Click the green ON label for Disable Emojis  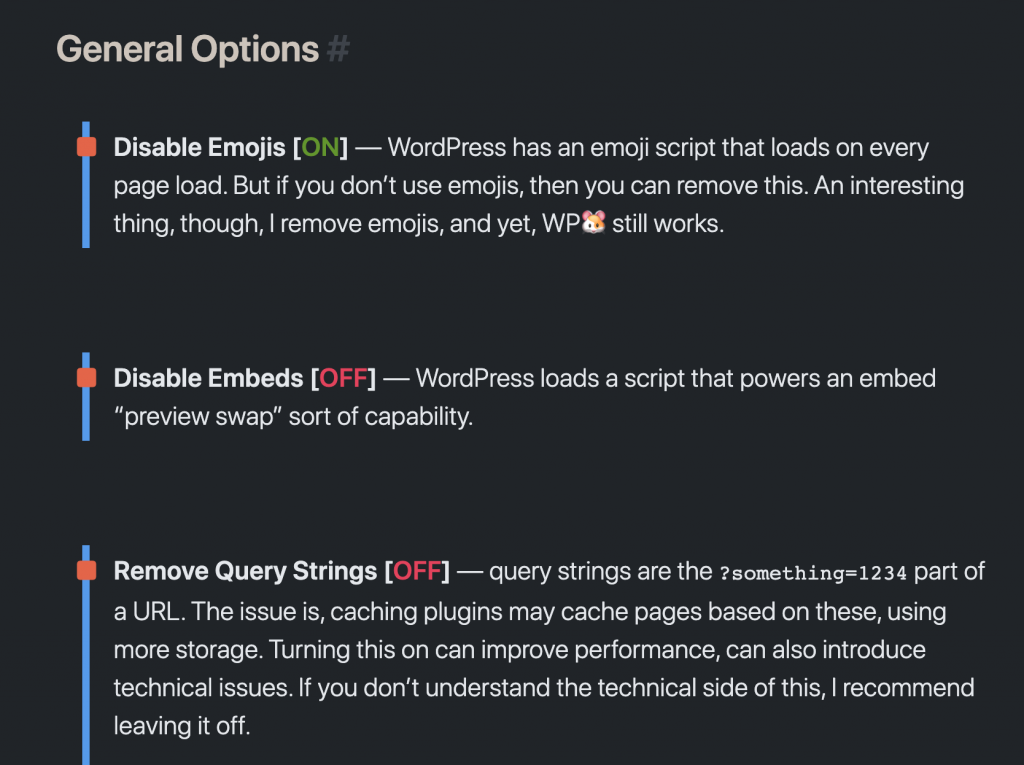point(320,148)
